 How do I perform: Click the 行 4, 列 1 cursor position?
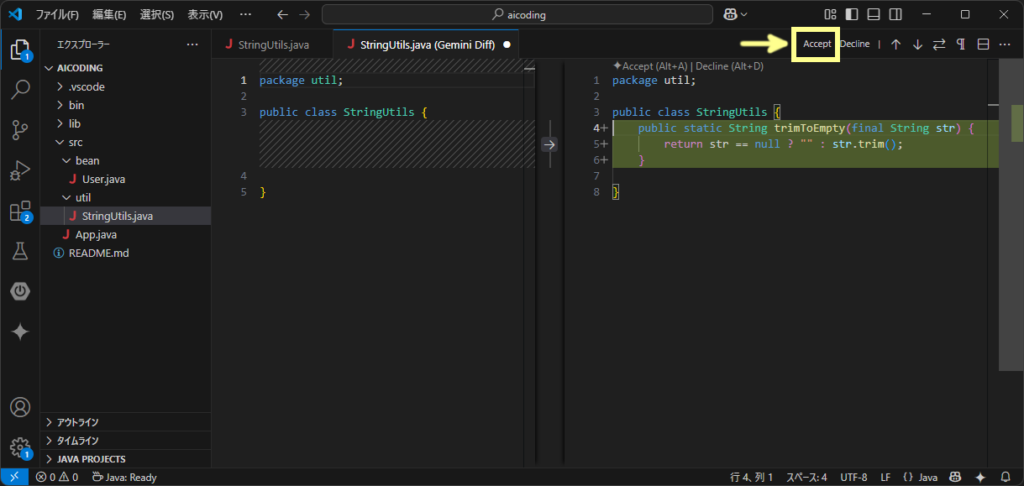(x=751, y=478)
